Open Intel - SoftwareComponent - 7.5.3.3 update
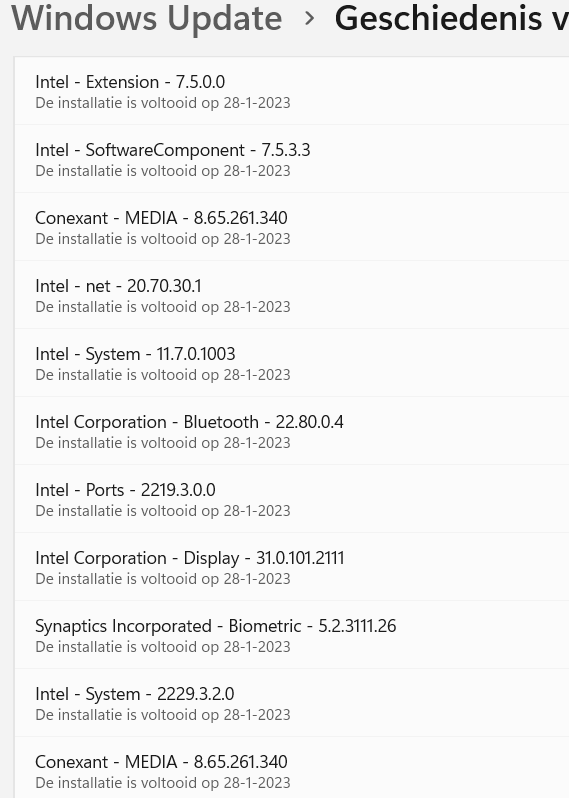 point(292,159)
